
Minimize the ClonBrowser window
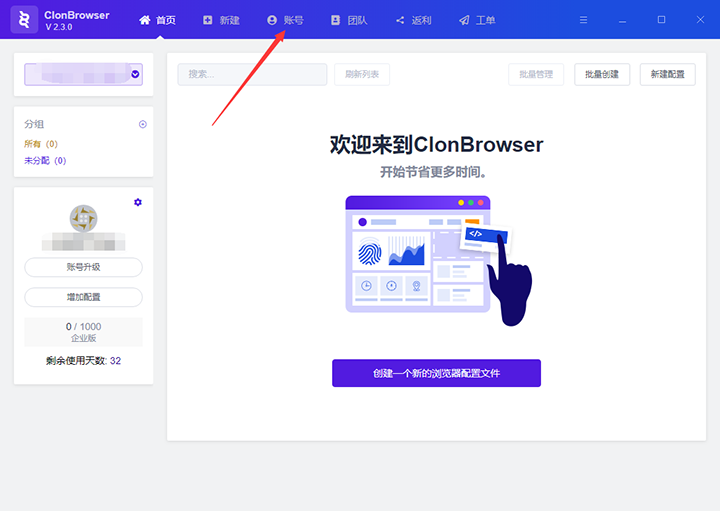pyautogui.click(x=622, y=20)
